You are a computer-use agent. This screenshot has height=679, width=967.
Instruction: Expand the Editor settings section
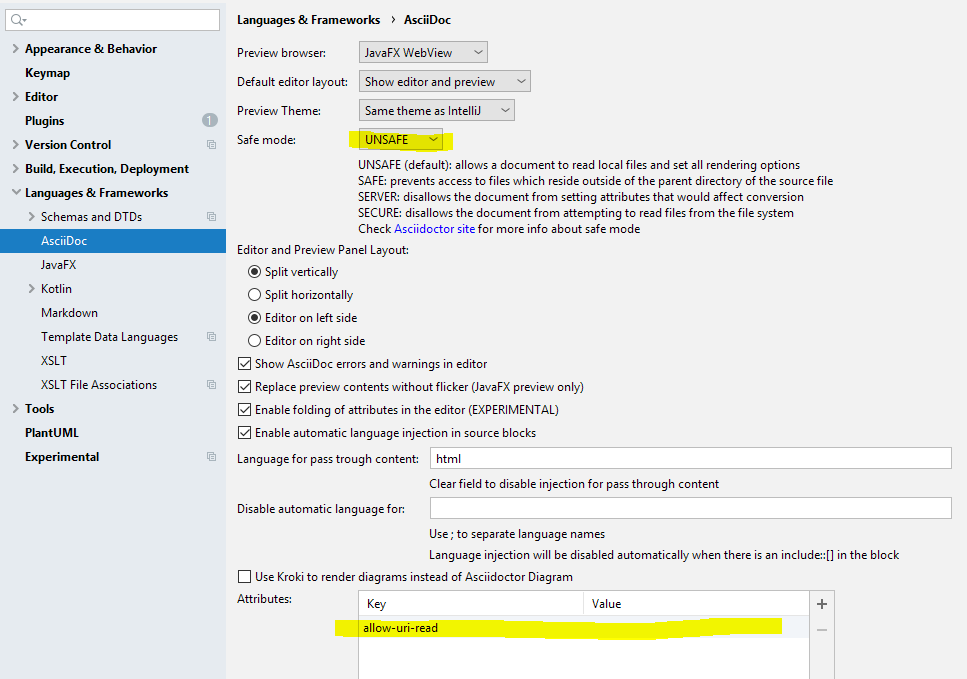point(15,97)
